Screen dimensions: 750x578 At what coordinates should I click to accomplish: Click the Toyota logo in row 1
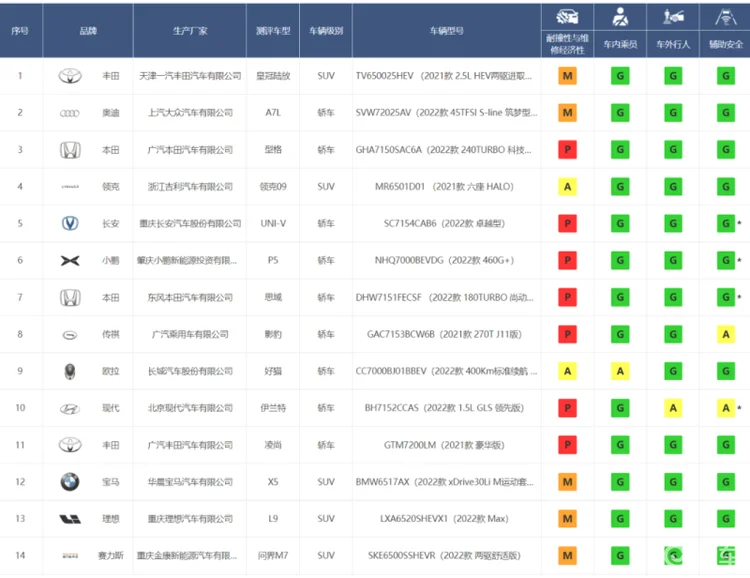pos(70,76)
